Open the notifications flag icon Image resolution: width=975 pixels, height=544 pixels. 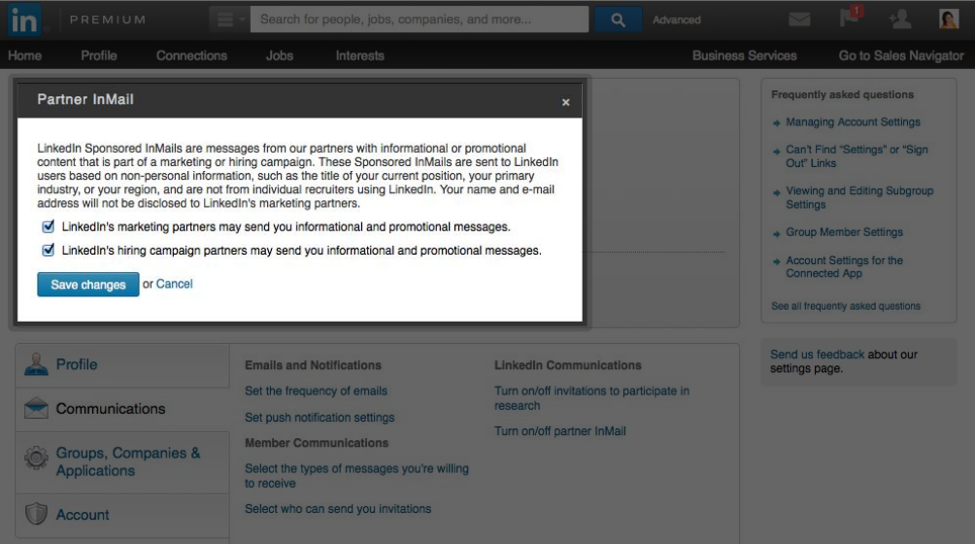point(850,17)
